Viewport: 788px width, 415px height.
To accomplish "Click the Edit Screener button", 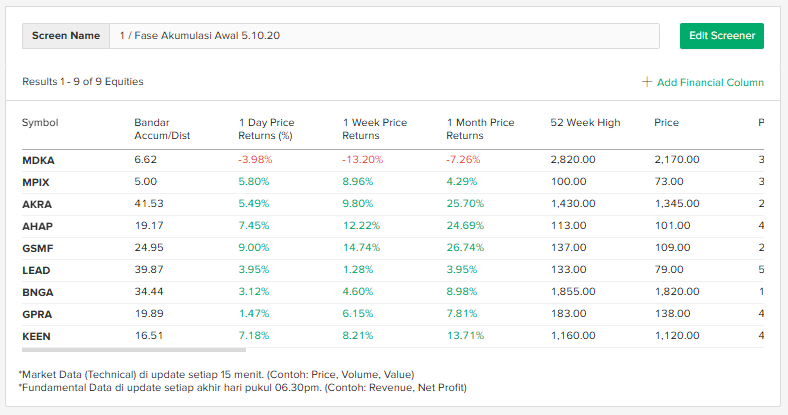I will point(721,36).
